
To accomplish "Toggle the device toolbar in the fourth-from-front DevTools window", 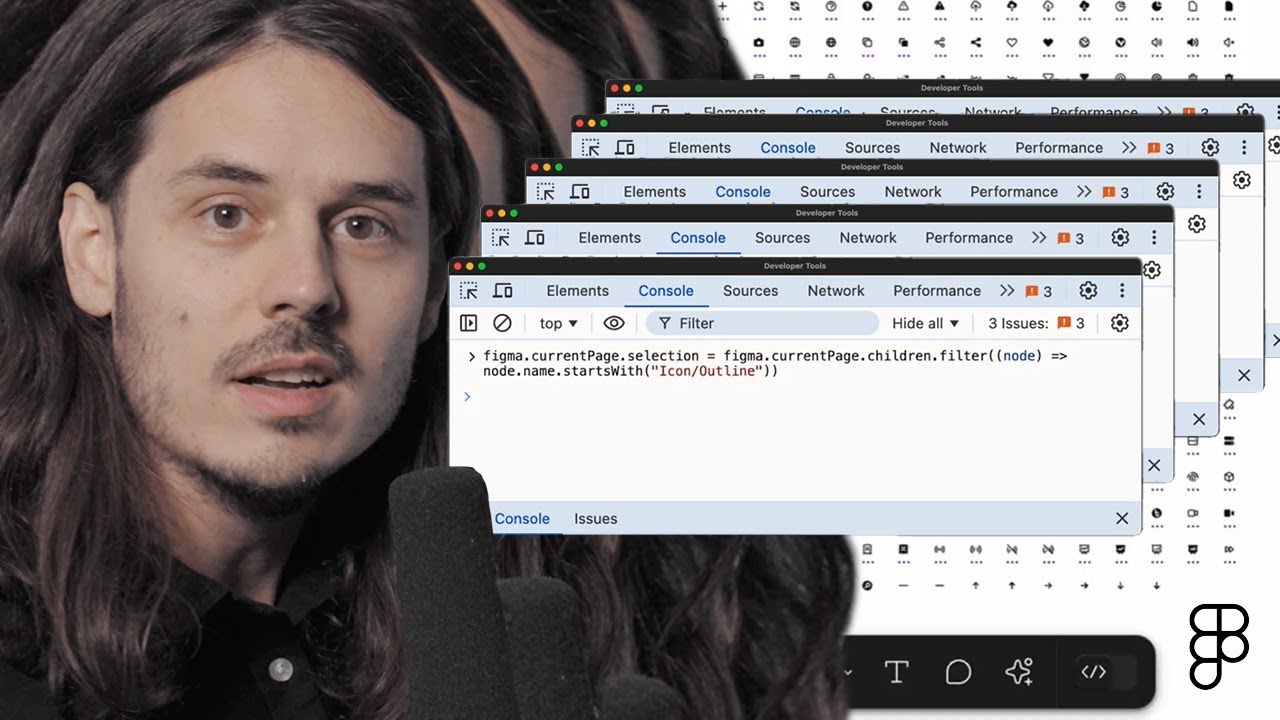I will tap(625, 148).
